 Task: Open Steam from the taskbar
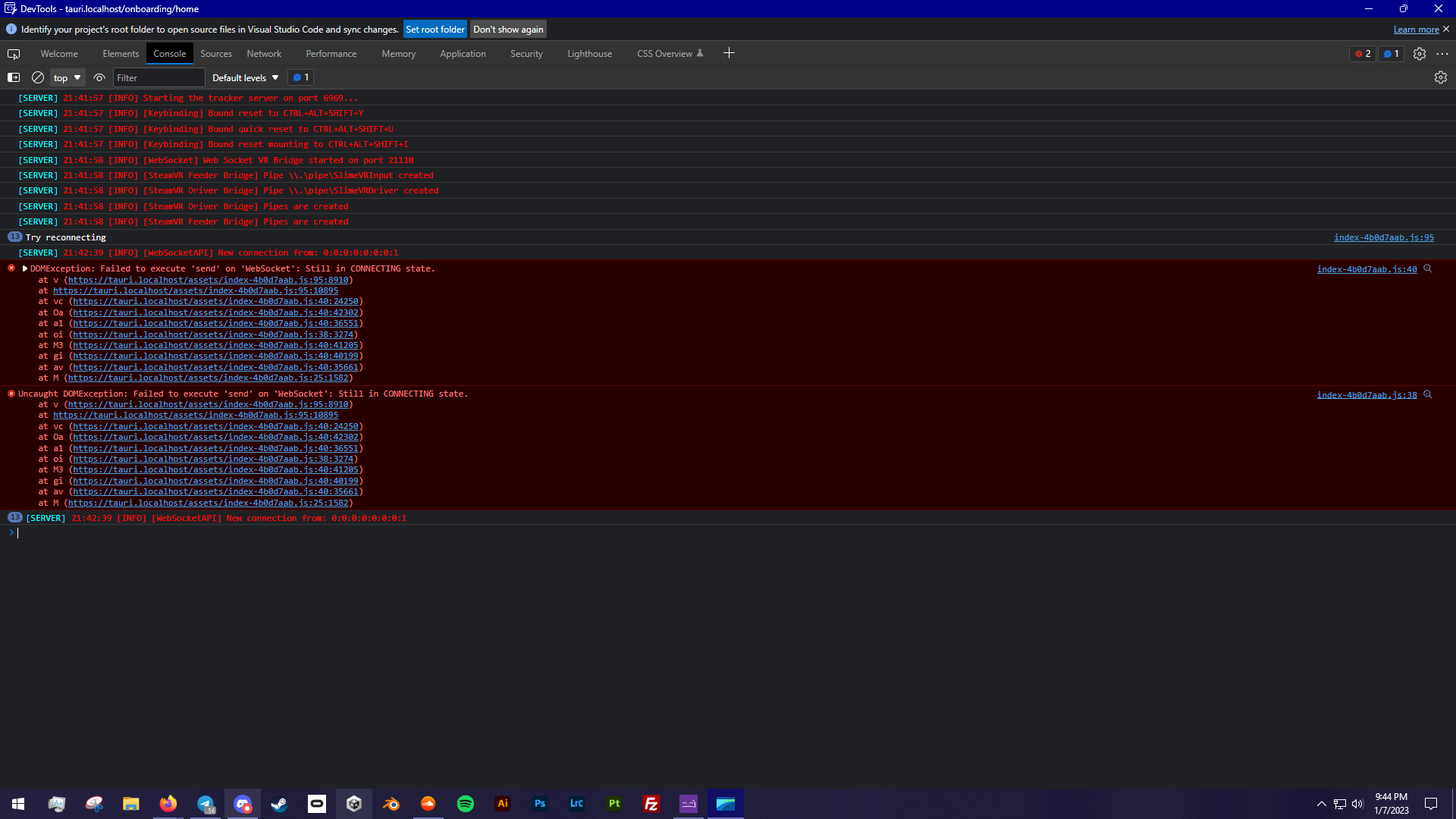click(279, 803)
